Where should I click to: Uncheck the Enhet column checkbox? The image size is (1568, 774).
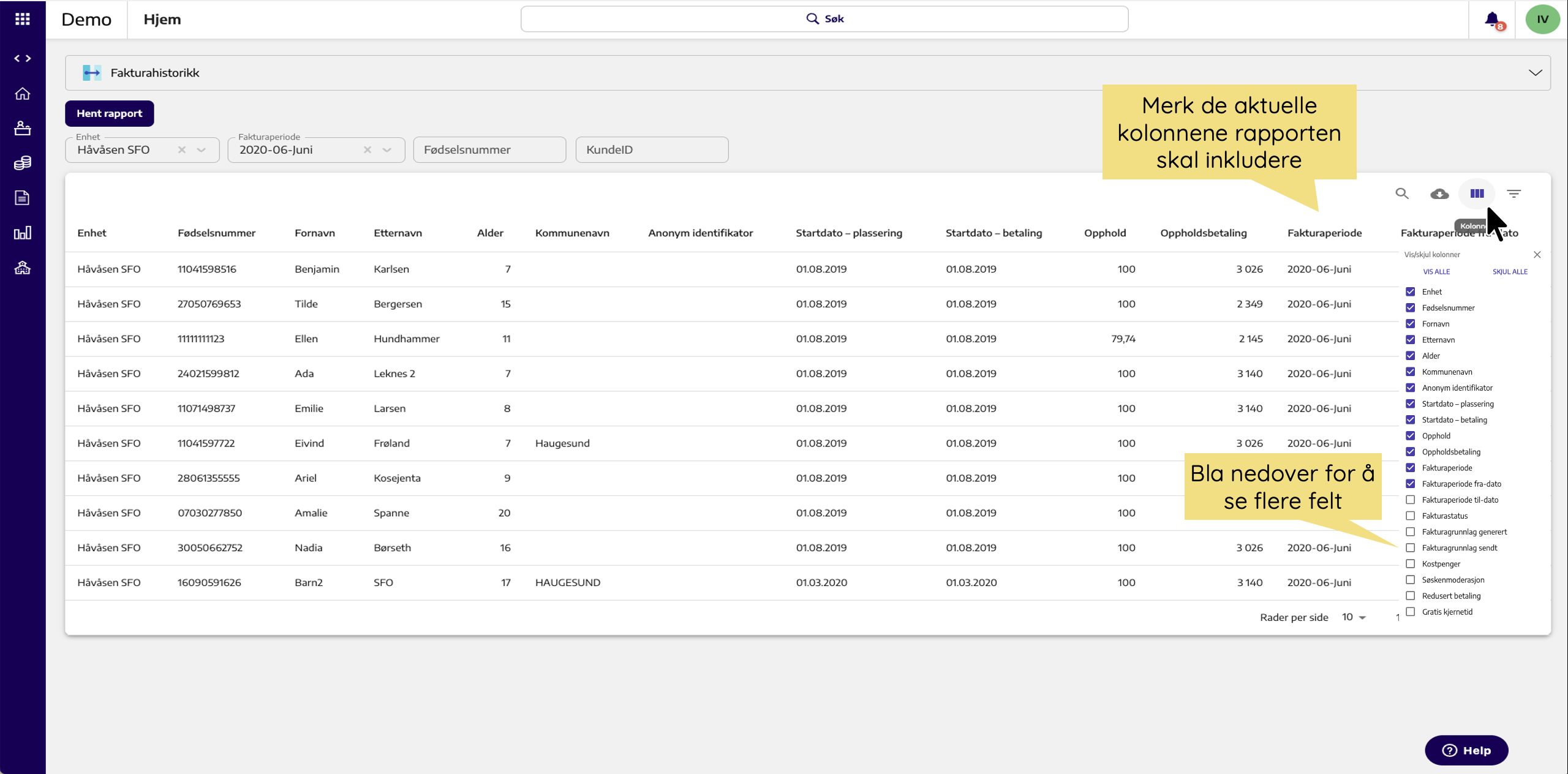coord(1410,292)
